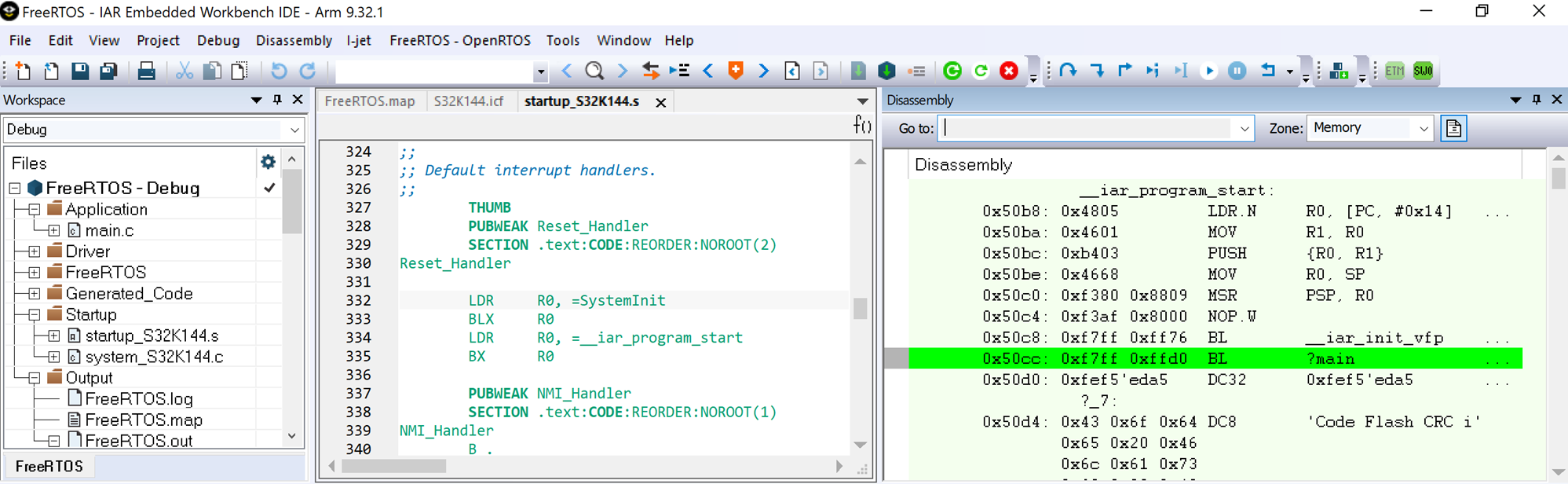Open the Go to address dropdown arrow
Image resolution: width=1568 pixels, height=484 pixels.
point(1245,128)
